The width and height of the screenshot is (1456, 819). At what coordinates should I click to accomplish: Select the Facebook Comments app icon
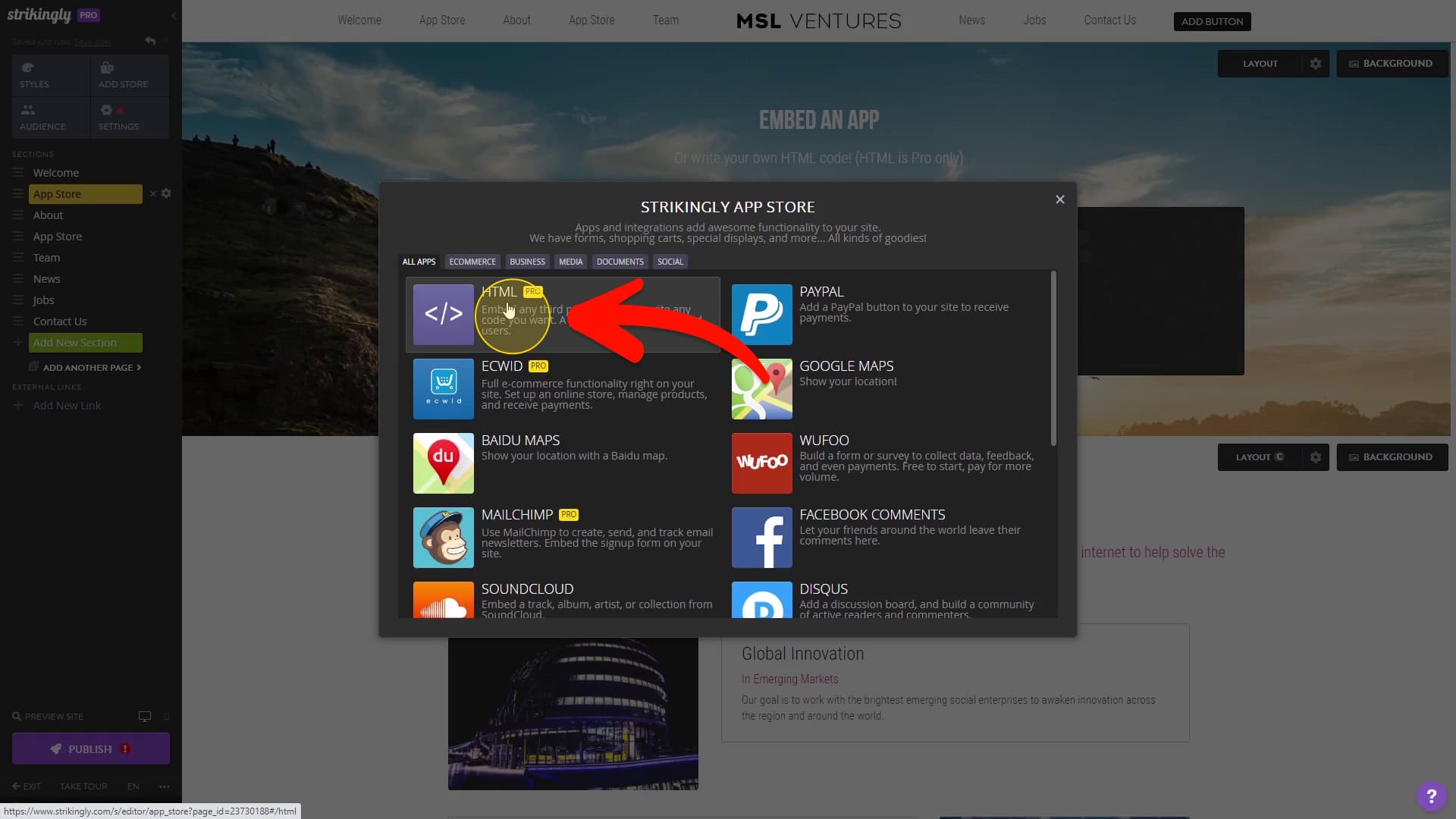761,538
